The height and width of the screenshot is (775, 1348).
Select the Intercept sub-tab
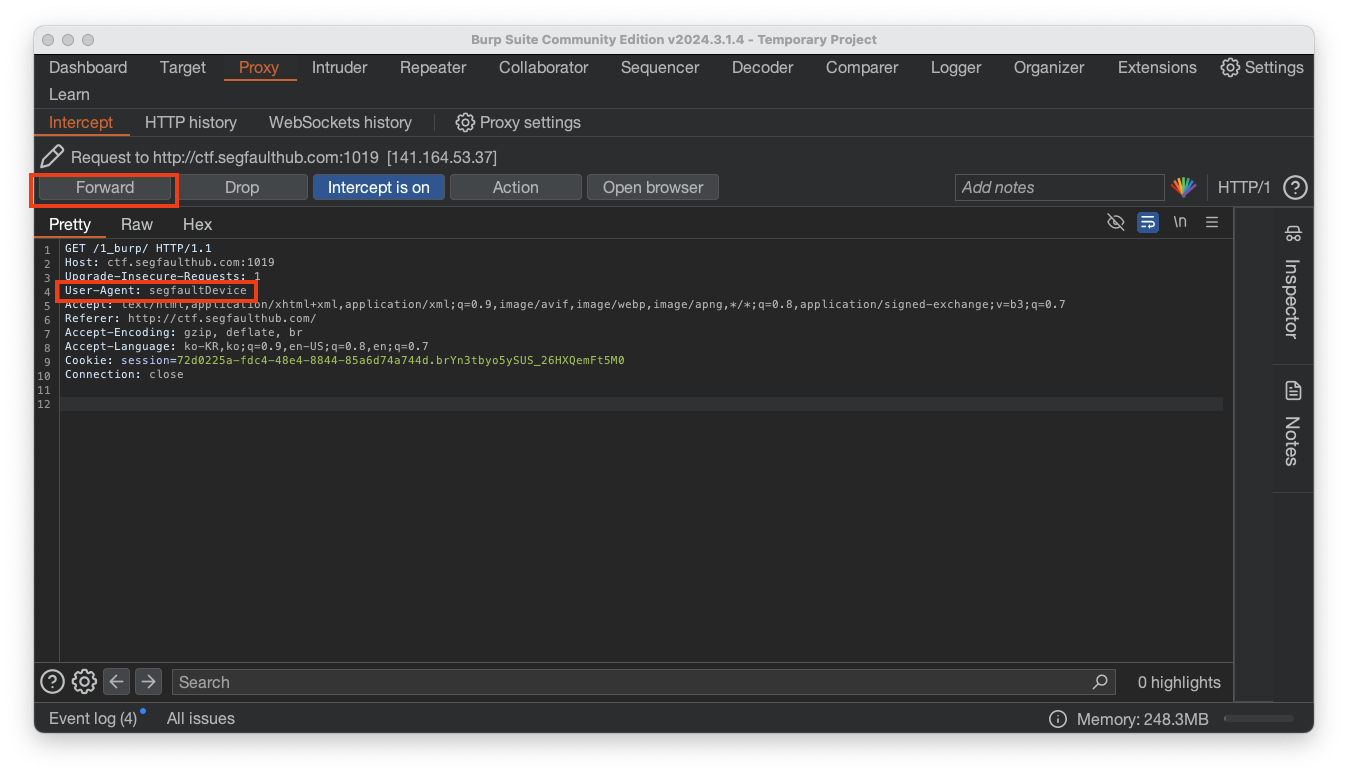click(81, 122)
